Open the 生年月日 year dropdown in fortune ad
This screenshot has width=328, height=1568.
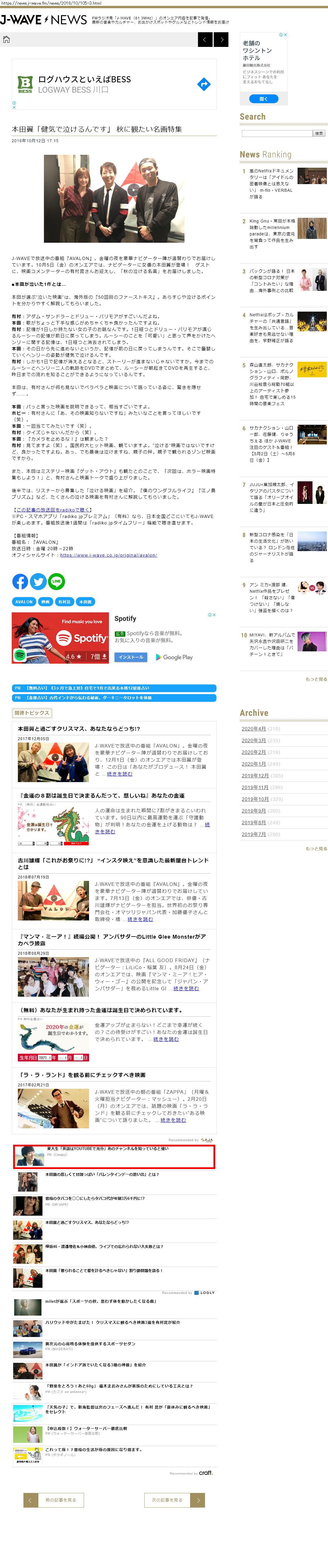point(45,1057)
